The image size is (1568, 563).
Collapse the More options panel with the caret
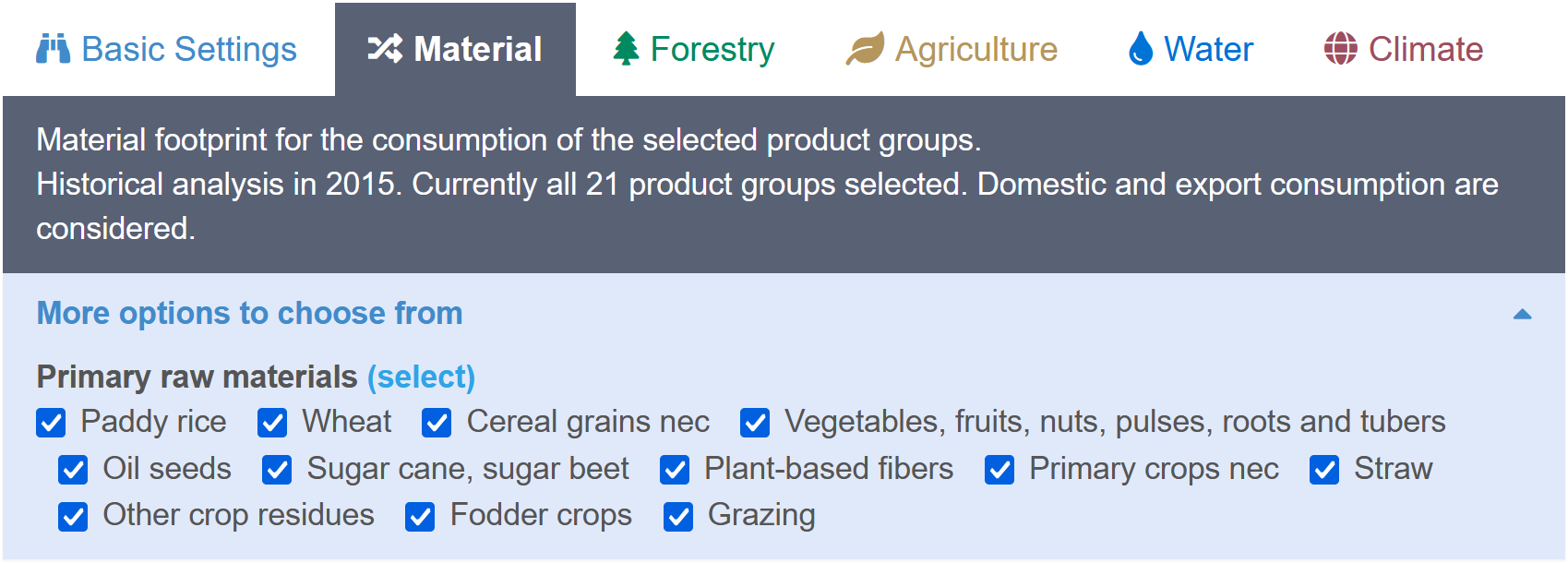1523,315
